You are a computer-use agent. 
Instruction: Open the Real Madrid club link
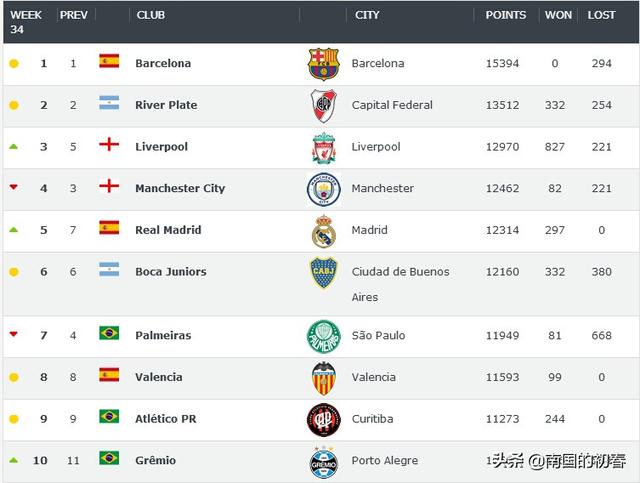click(x=168, y=230)
